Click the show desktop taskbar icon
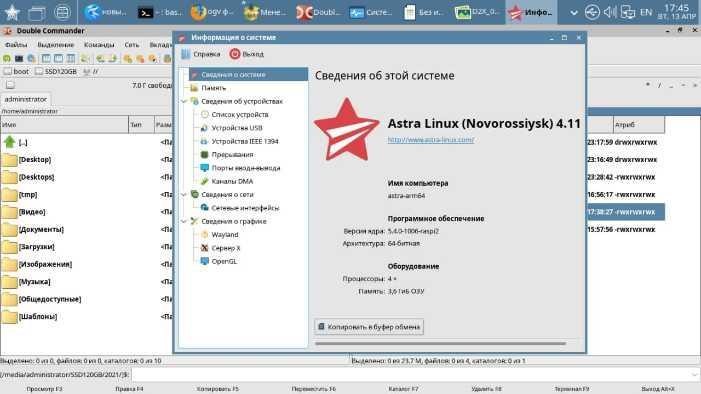 [x=37, y=13]
